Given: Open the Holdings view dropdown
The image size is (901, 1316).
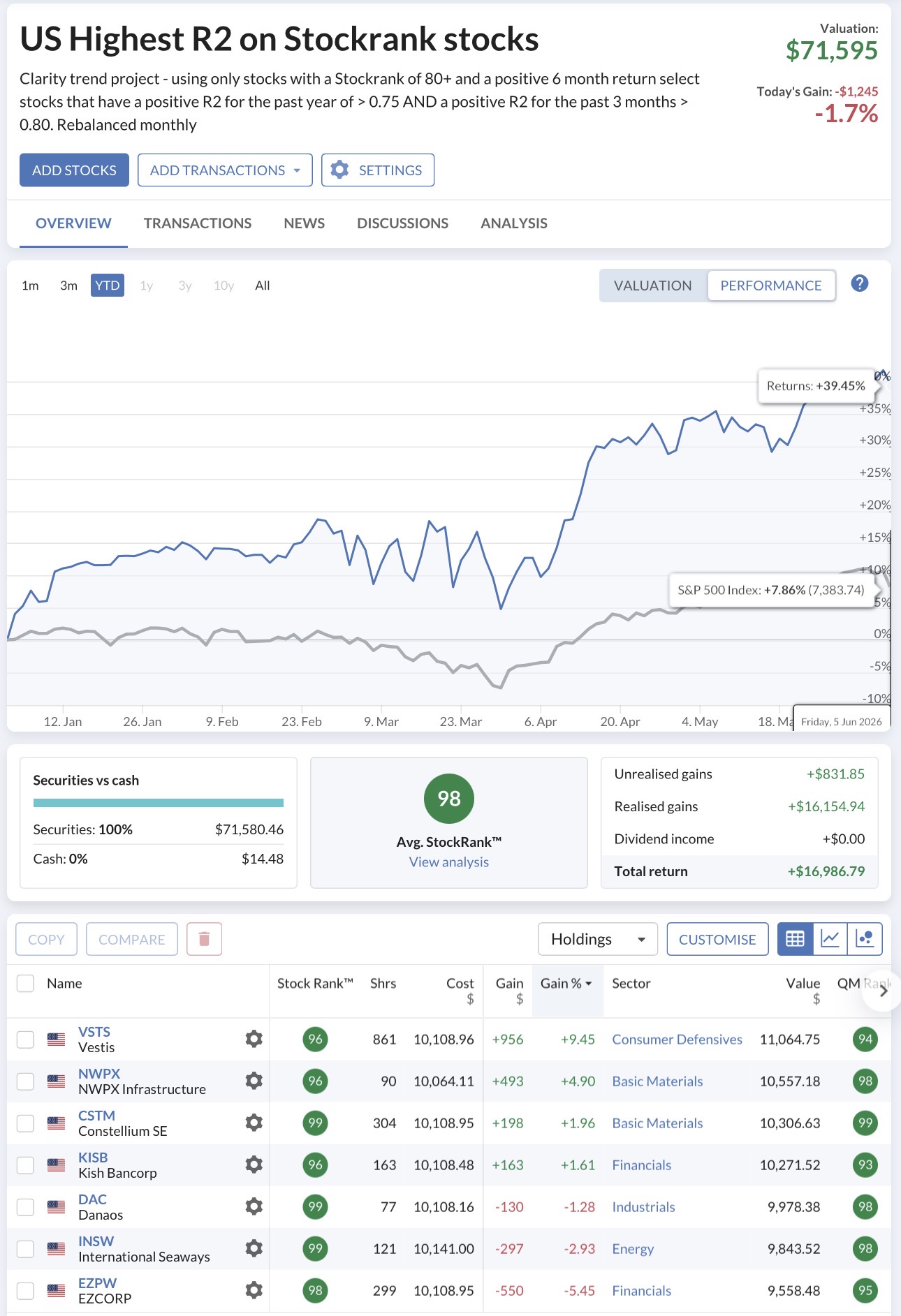Looking at the screenshot, I should click(598, 939).
